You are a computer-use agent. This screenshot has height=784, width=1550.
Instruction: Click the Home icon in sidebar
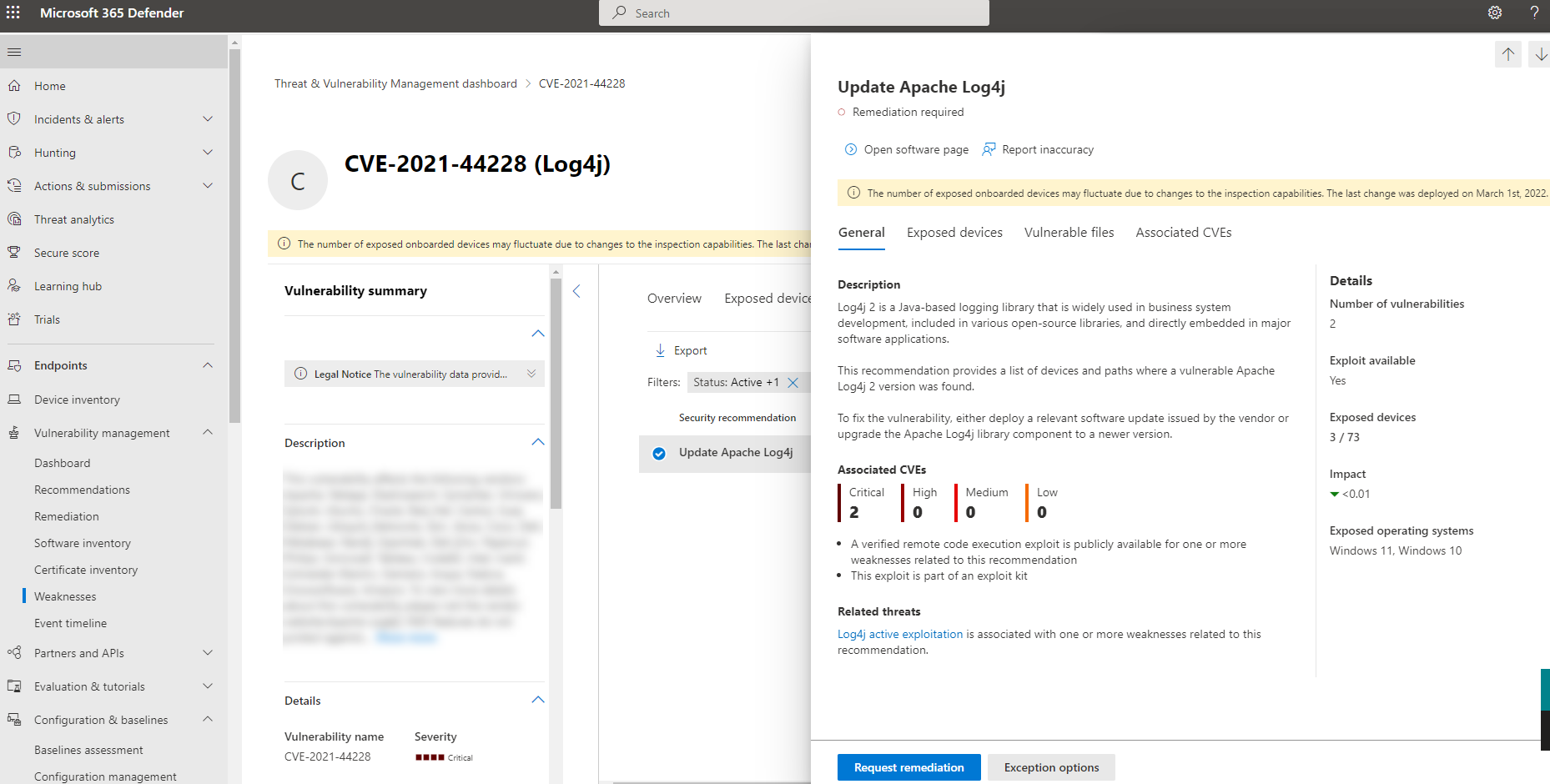coord(14,85)
